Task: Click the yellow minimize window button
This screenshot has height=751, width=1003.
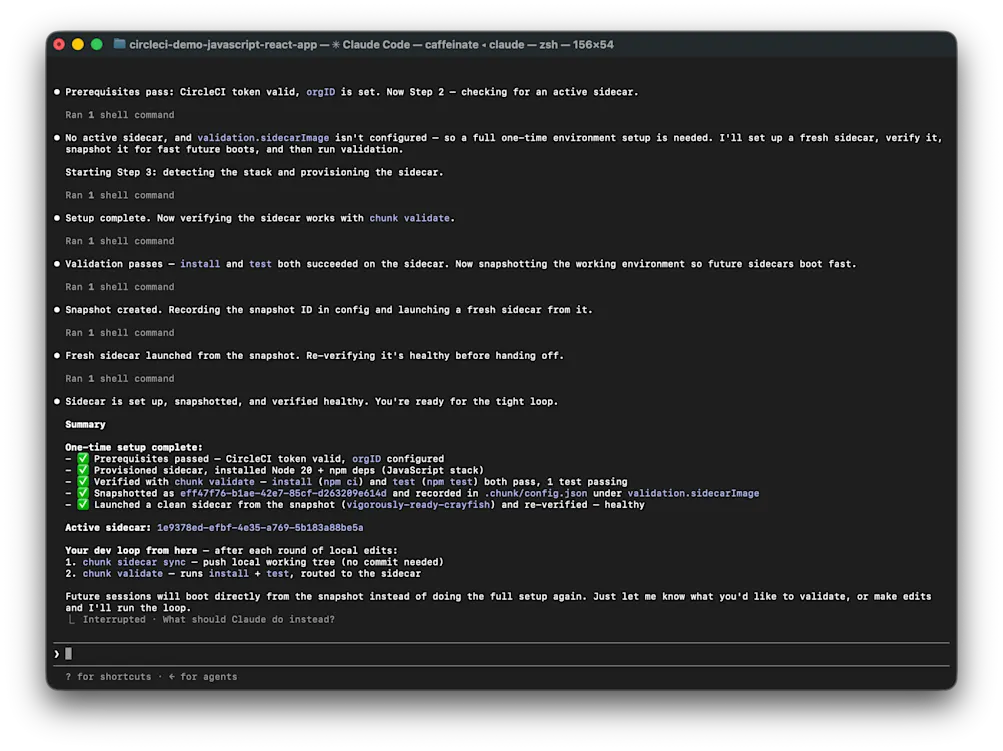Action: click(77, 44)
